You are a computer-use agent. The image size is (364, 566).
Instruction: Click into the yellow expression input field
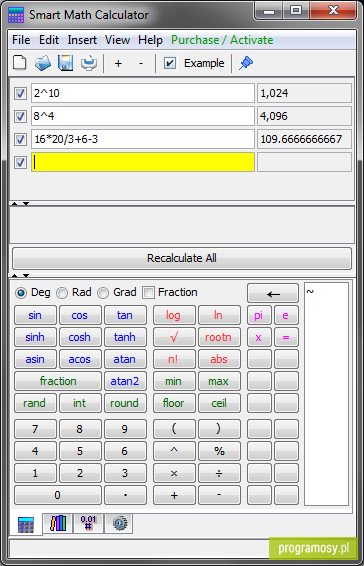[143, 162]
